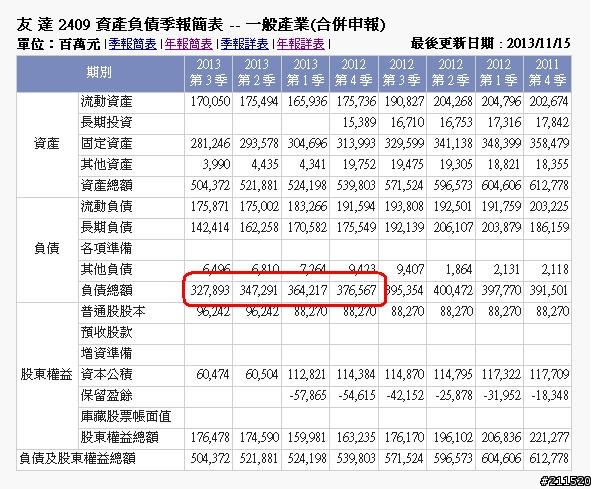Click the 各項準備 row label
Image resolution: width=596 pixels, height=489 pixels.
pos(106,249)
